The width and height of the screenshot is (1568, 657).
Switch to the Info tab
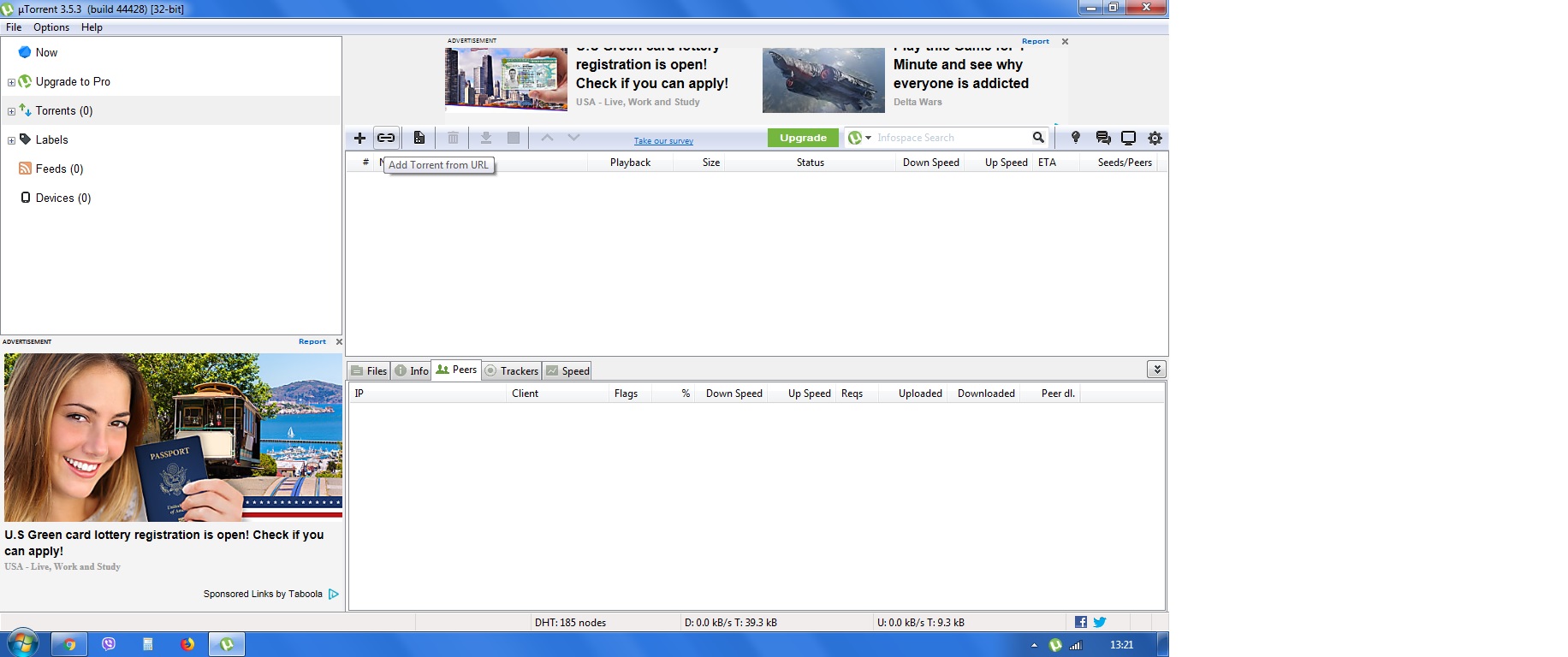pyautogui.click(x=412, y=370)
